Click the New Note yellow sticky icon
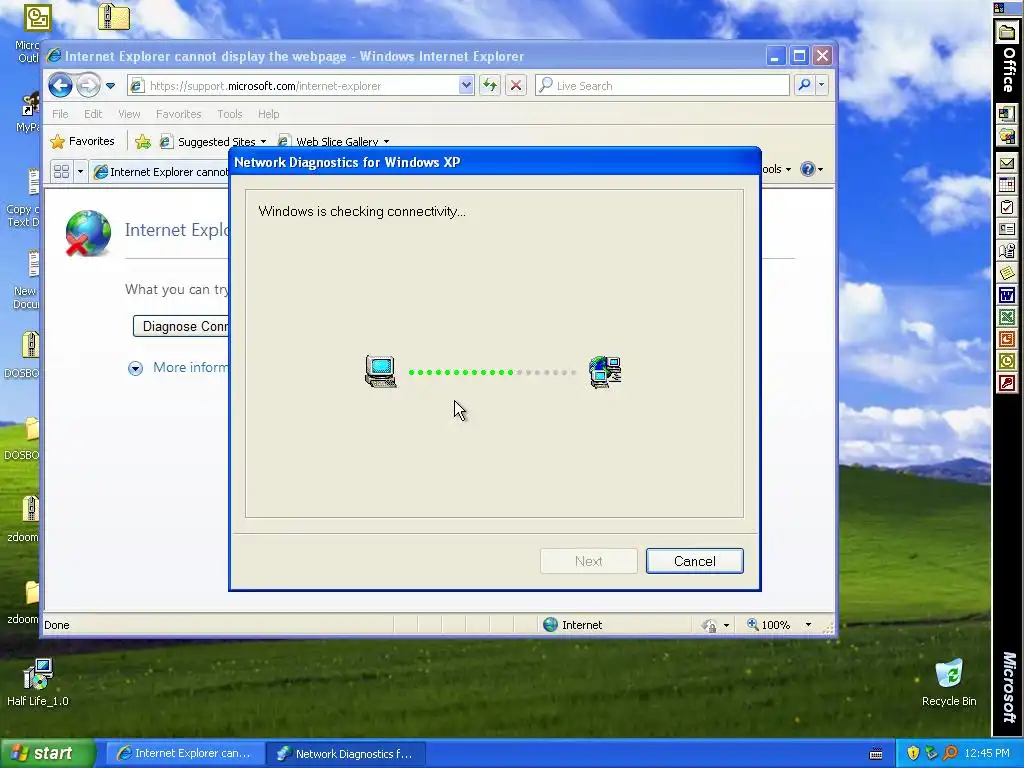 point(1006,273)
